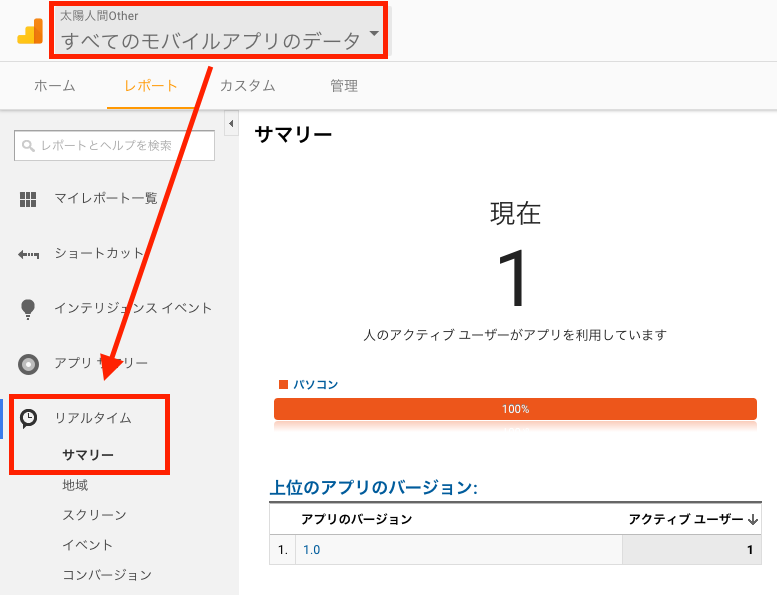777x595 pixels.
Task: Select the レポート tab
Action: 151,86
